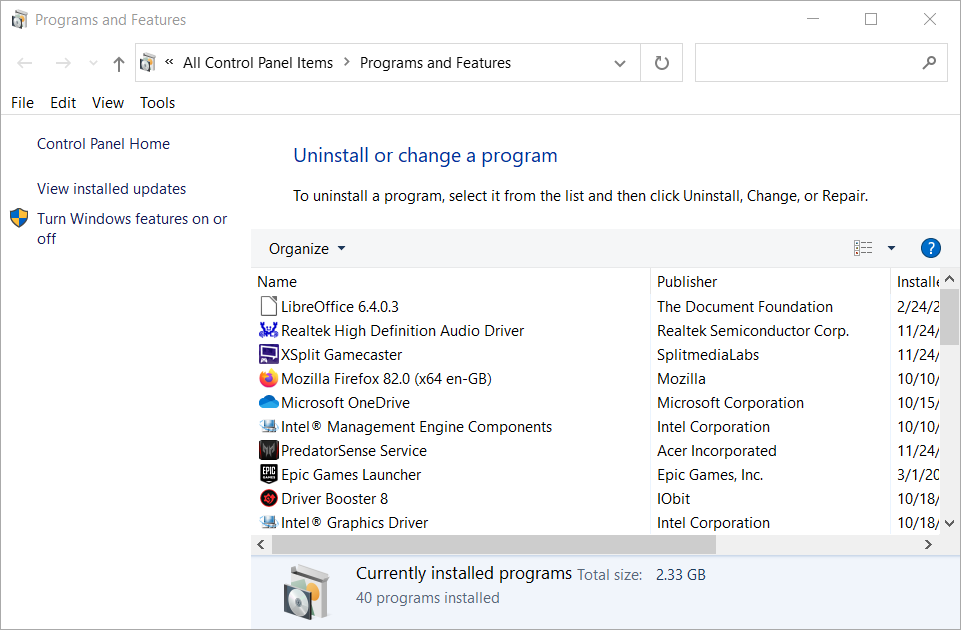Select Driver Booster 8 name text
The width and height of the screenshot is (961, 630).
(x=335, y=498)
